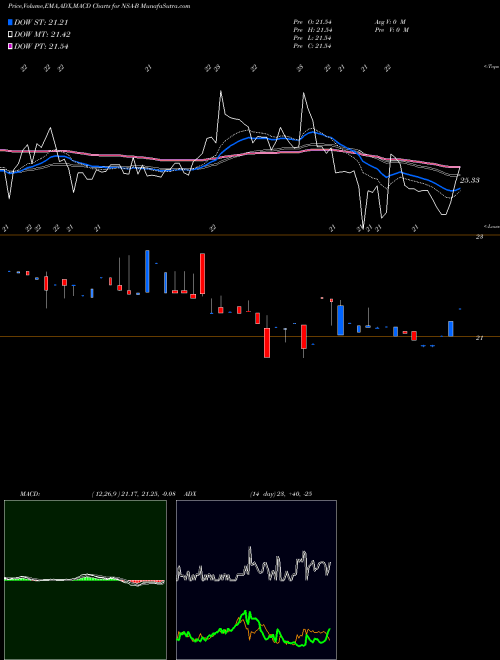The width and height of the screenshot is (500, 660).
Task: Click the 'Pre C: 21.54' close value
Action: tap(313, 46)
